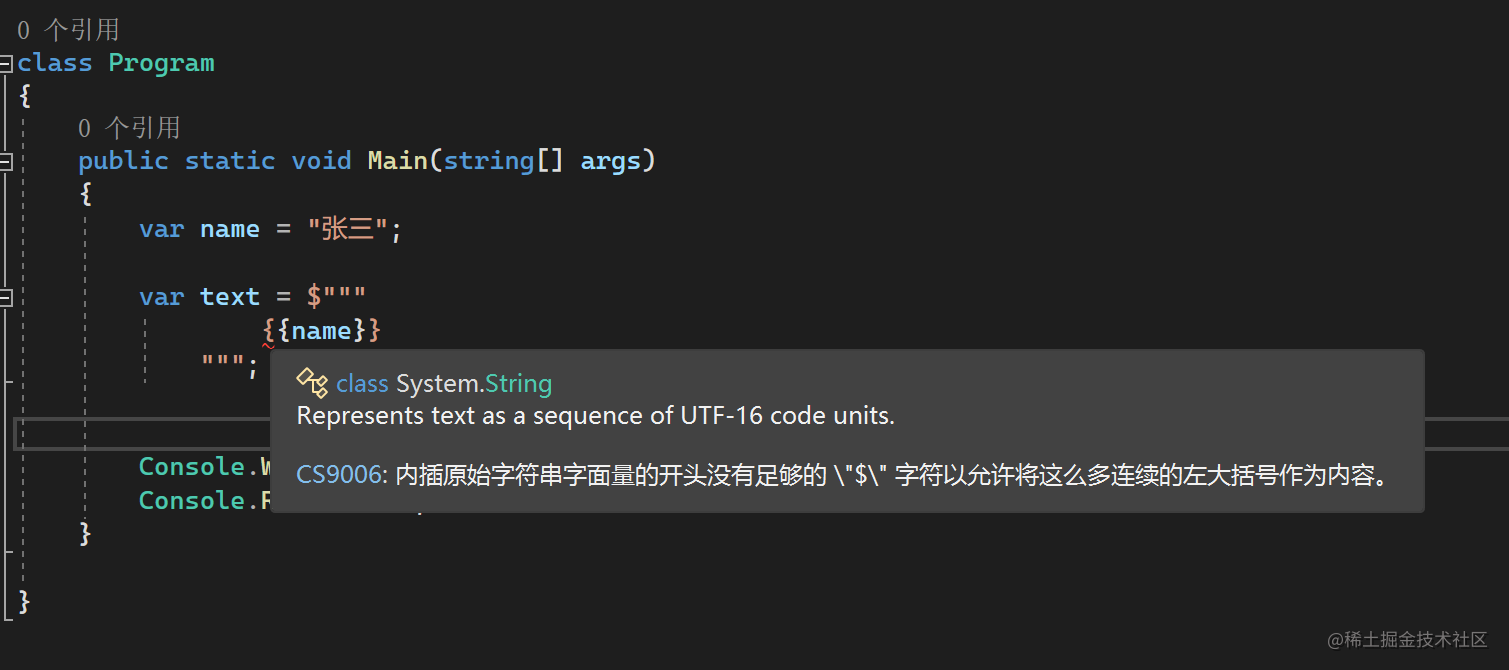
Task: Click the references CodeLens above Main method
Action: pos(129,127)
